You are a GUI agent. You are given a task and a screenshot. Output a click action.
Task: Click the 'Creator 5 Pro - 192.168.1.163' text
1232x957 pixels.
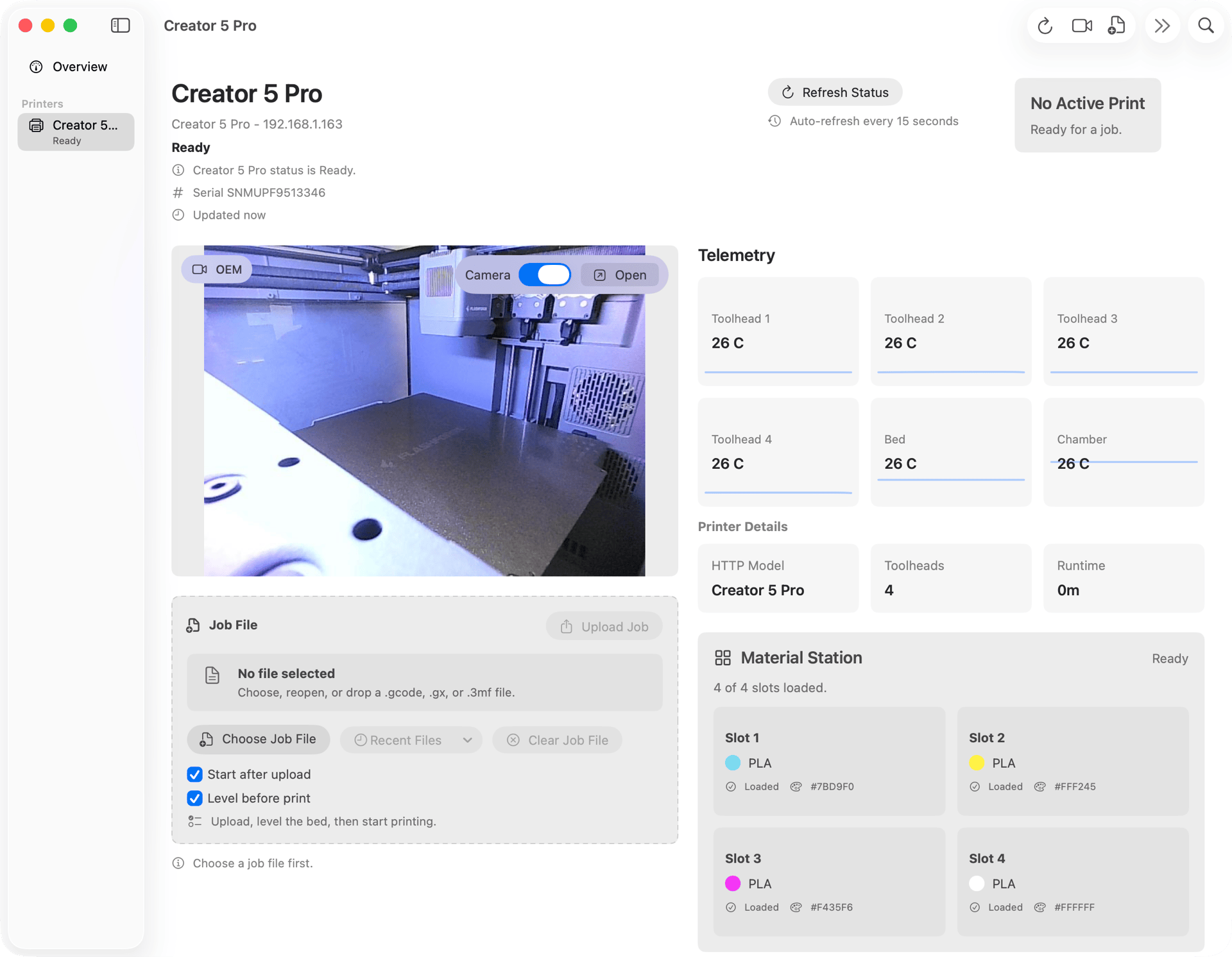[x=257, y=124]
